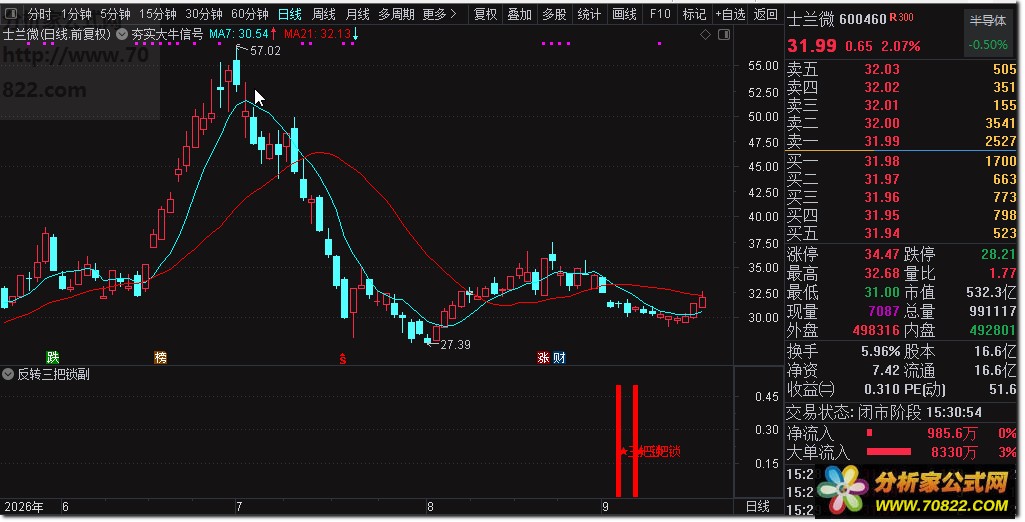Viewport: 1025px width, 522px height.
Task: Toggle 复权 price adjustment
Action: point(485,14)
